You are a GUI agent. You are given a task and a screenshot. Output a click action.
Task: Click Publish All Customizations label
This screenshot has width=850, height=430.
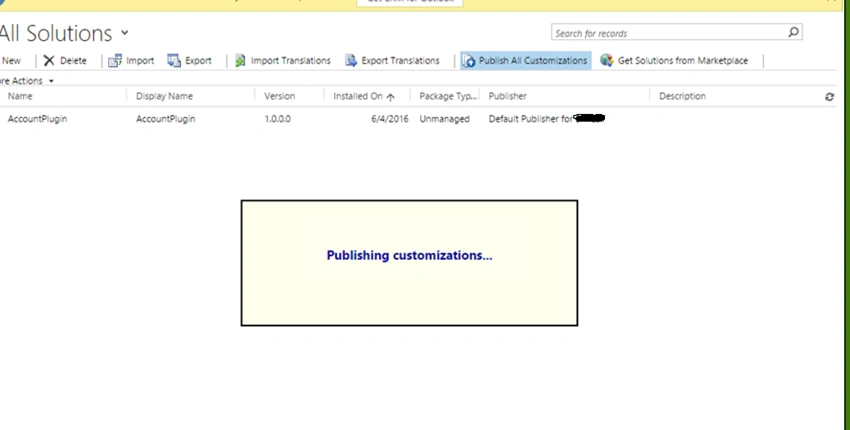(x=533, y=61)
